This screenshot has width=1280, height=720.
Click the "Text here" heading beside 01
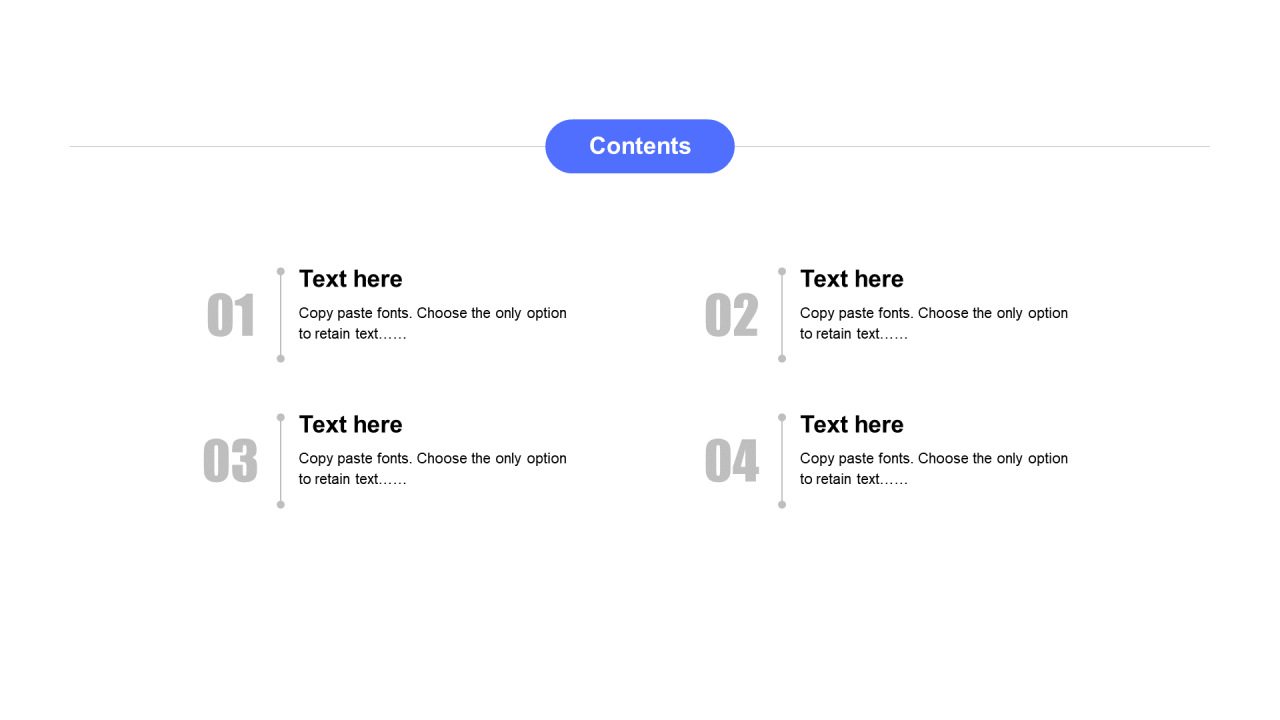click(350, 279)
